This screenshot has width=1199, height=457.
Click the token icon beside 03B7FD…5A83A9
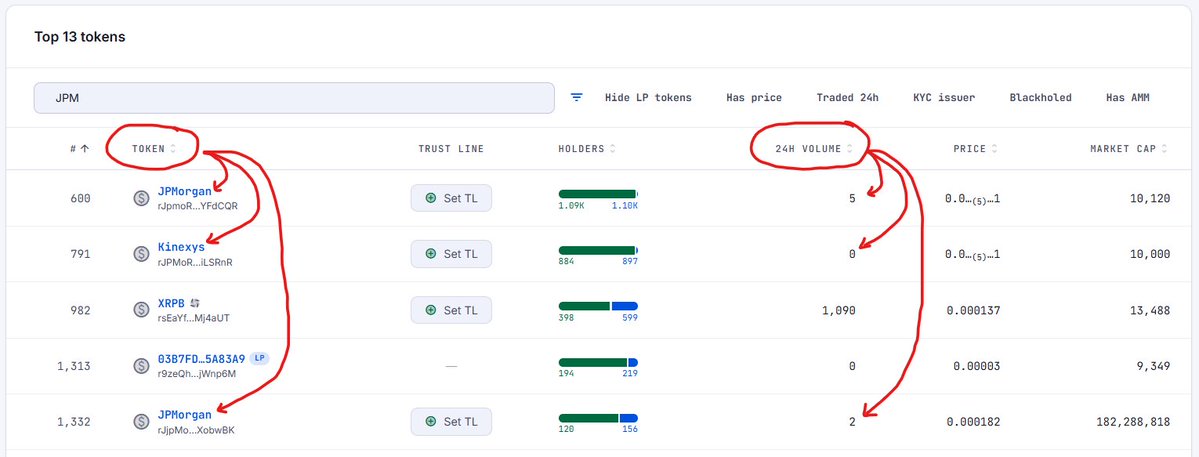coord(141,365)
